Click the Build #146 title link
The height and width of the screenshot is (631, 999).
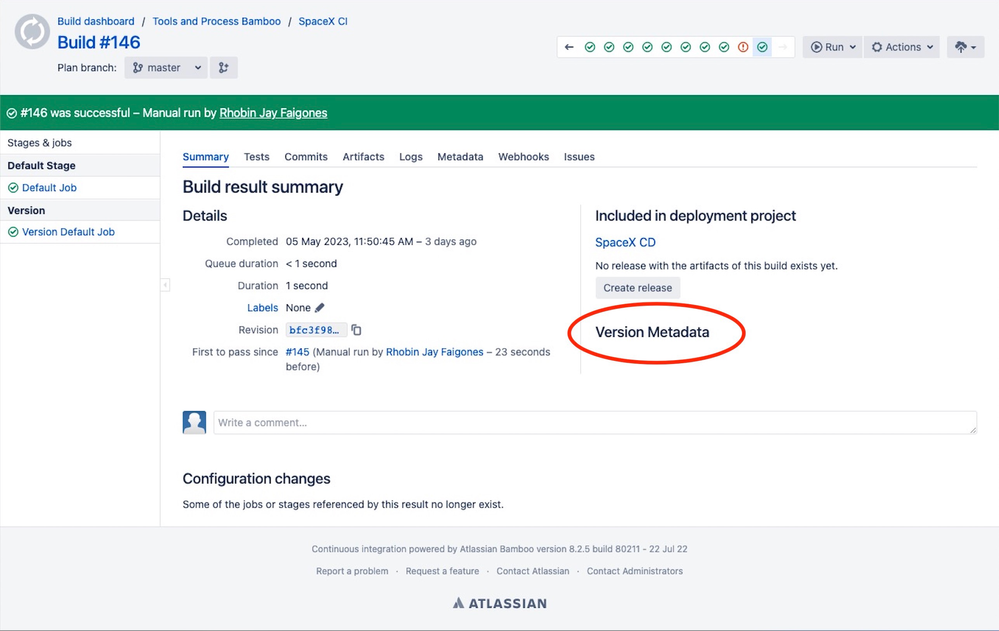point(99,42)
